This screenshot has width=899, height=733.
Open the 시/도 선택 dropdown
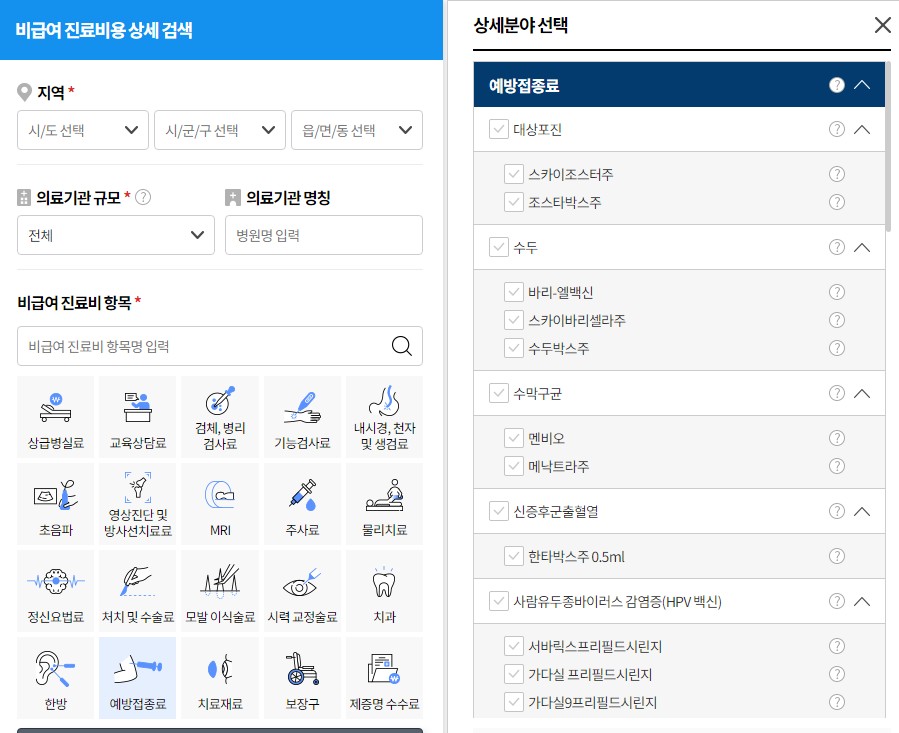(x=83, y=130)
